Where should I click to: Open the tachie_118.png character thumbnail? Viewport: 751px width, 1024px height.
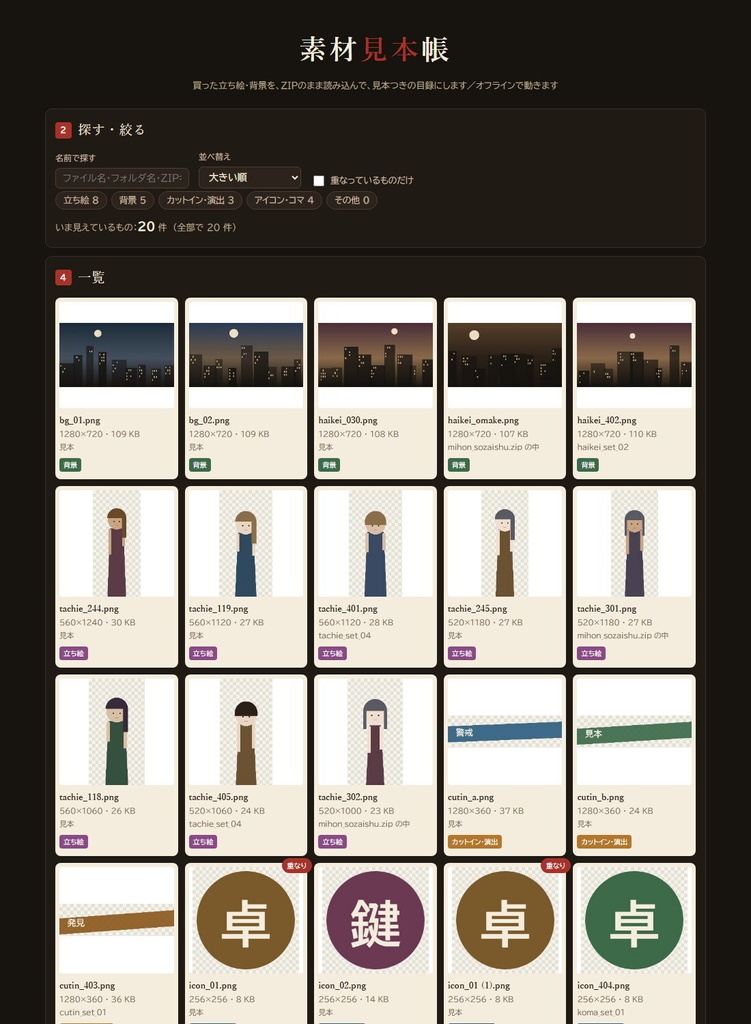tap(116, 731)
